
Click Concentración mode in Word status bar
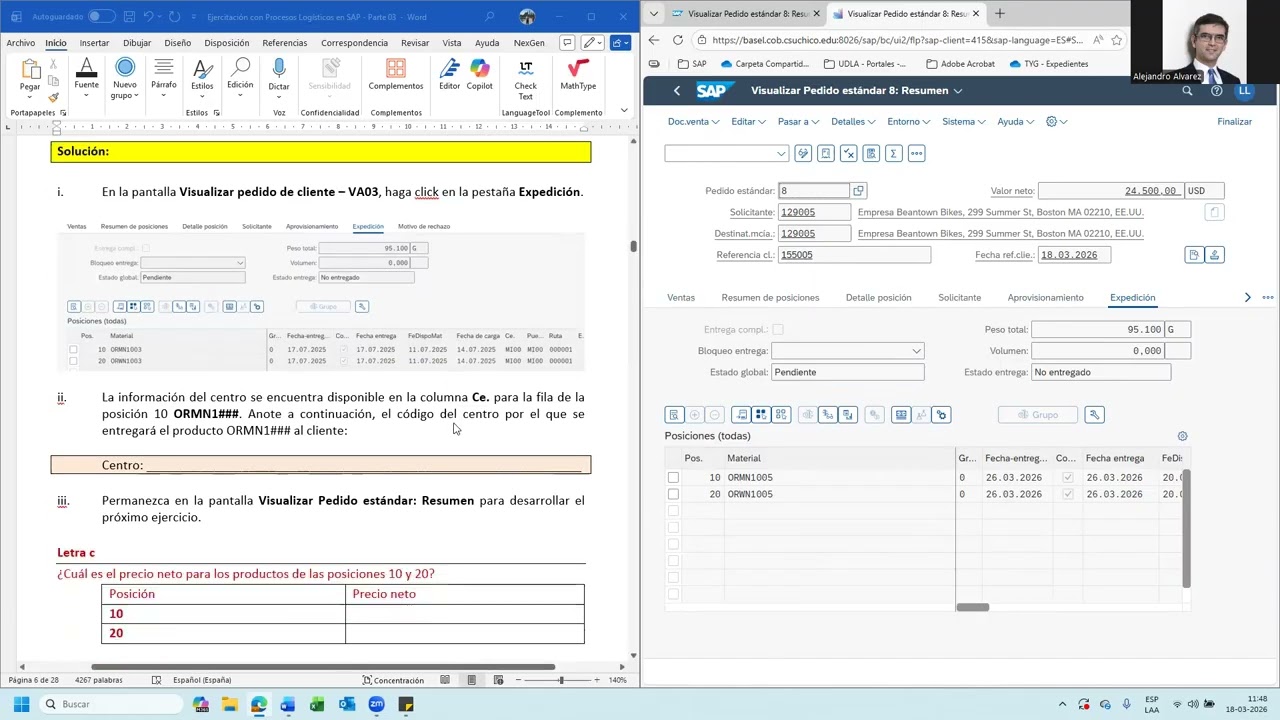coord(393,680)
